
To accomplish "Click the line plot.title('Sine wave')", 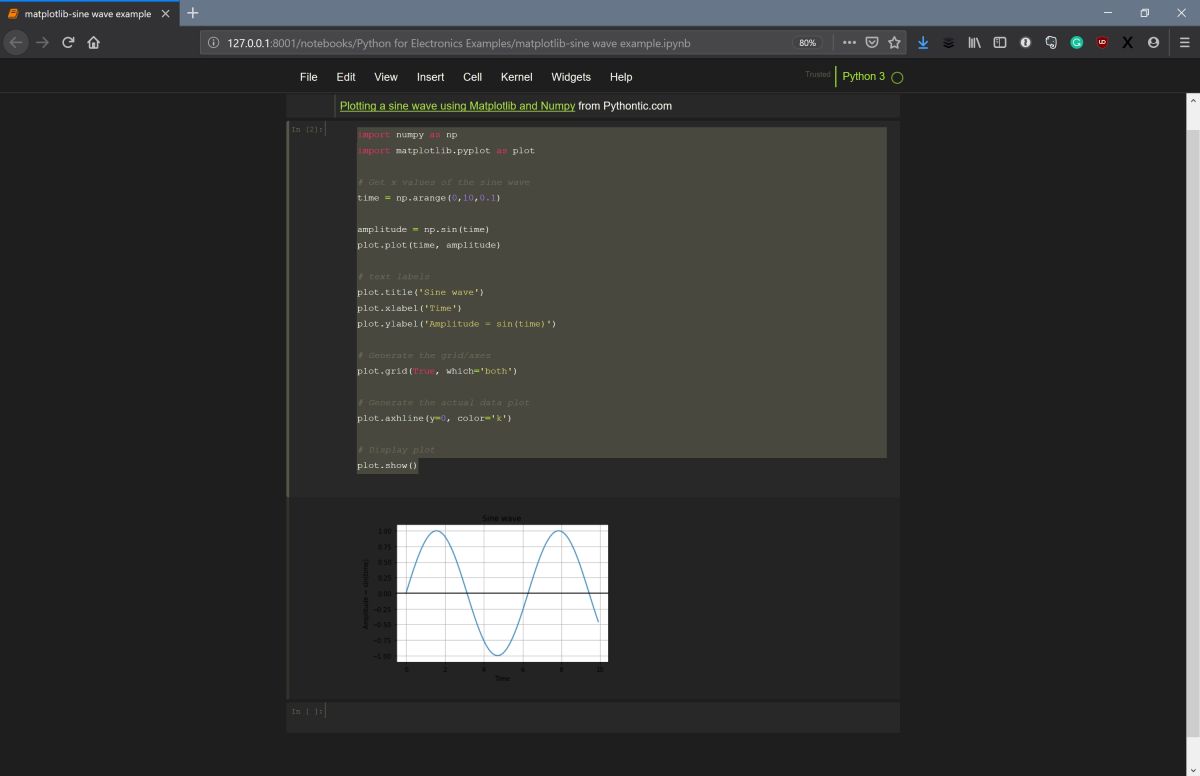I will coord(420,292).
